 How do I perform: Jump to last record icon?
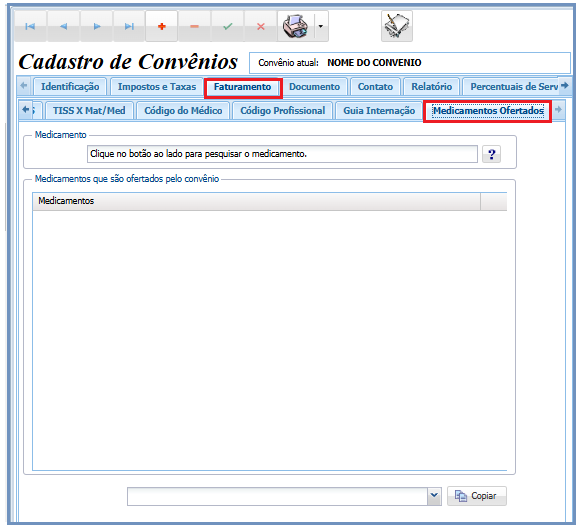point(129,26)
